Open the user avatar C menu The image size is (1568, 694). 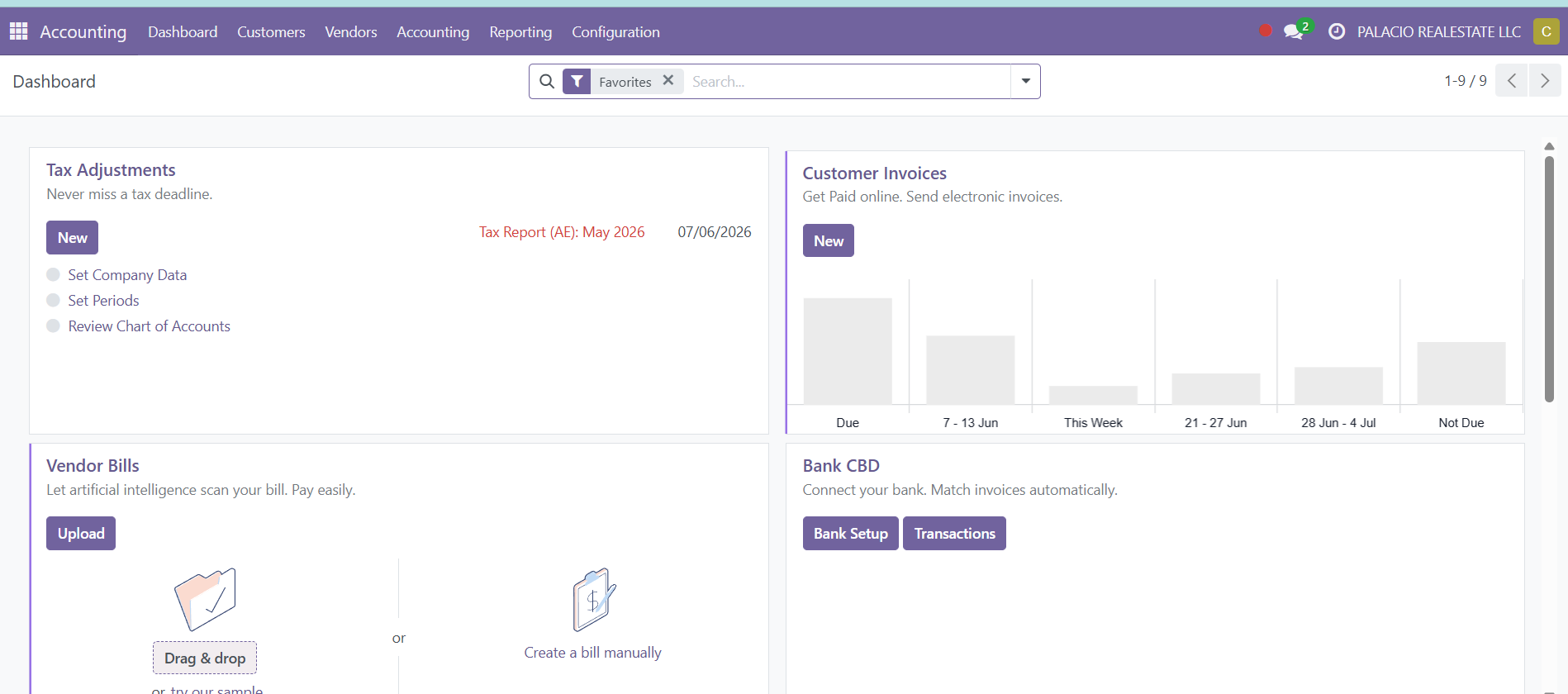[1546, 31]
